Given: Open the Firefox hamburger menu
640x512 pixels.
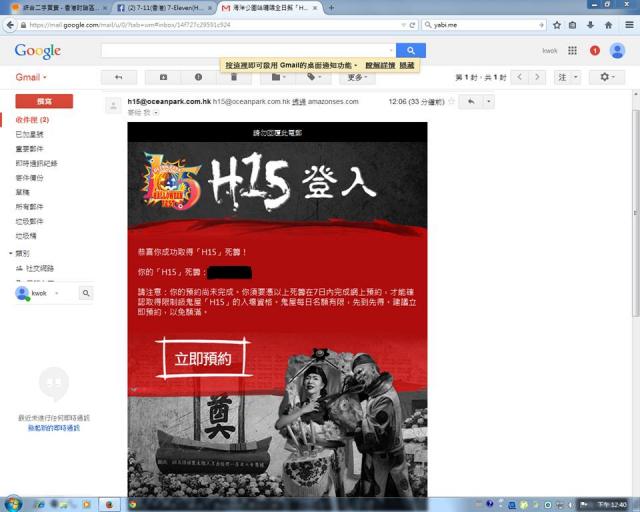Looking at the screenshot, I should (629, 25).
